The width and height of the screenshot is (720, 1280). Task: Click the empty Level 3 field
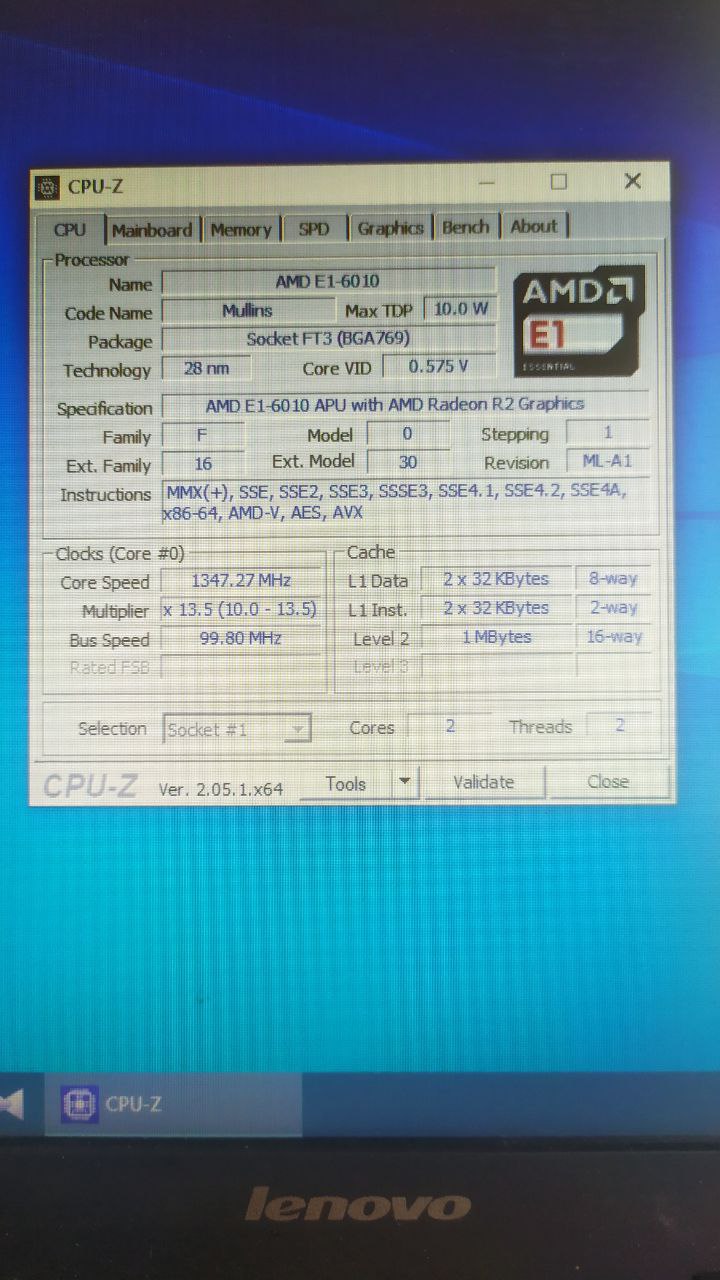pyautogui.click(x=496, y=666)
